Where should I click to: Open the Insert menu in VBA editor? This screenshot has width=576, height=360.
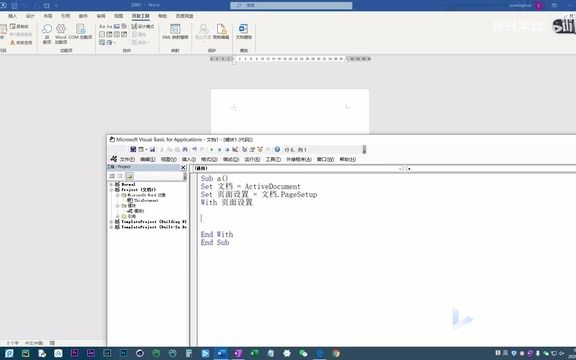189,159
